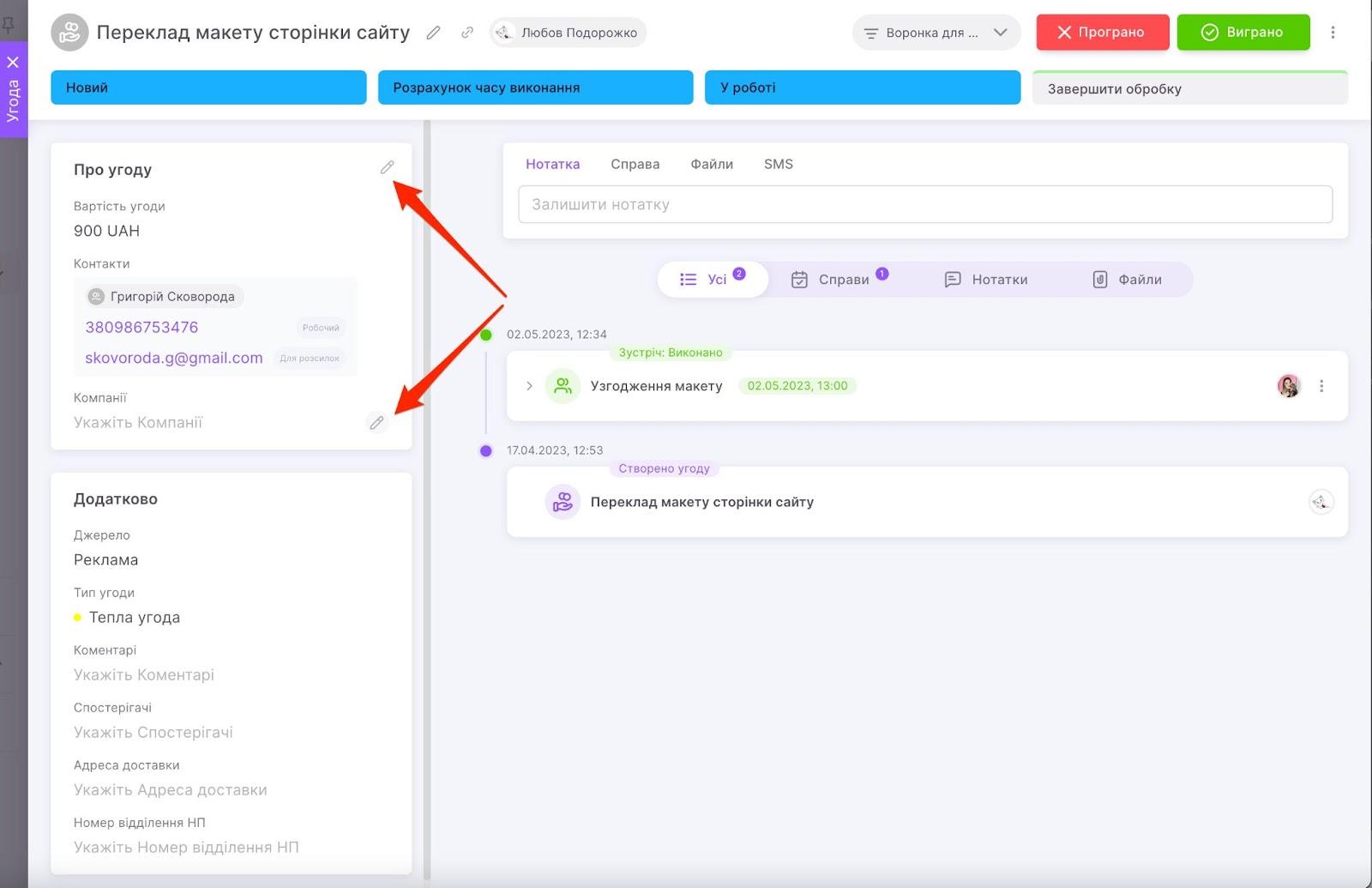Click into the Залишити нотатку field
Image resolution: width=1372 pixels, height=888 pixels.
925,204
